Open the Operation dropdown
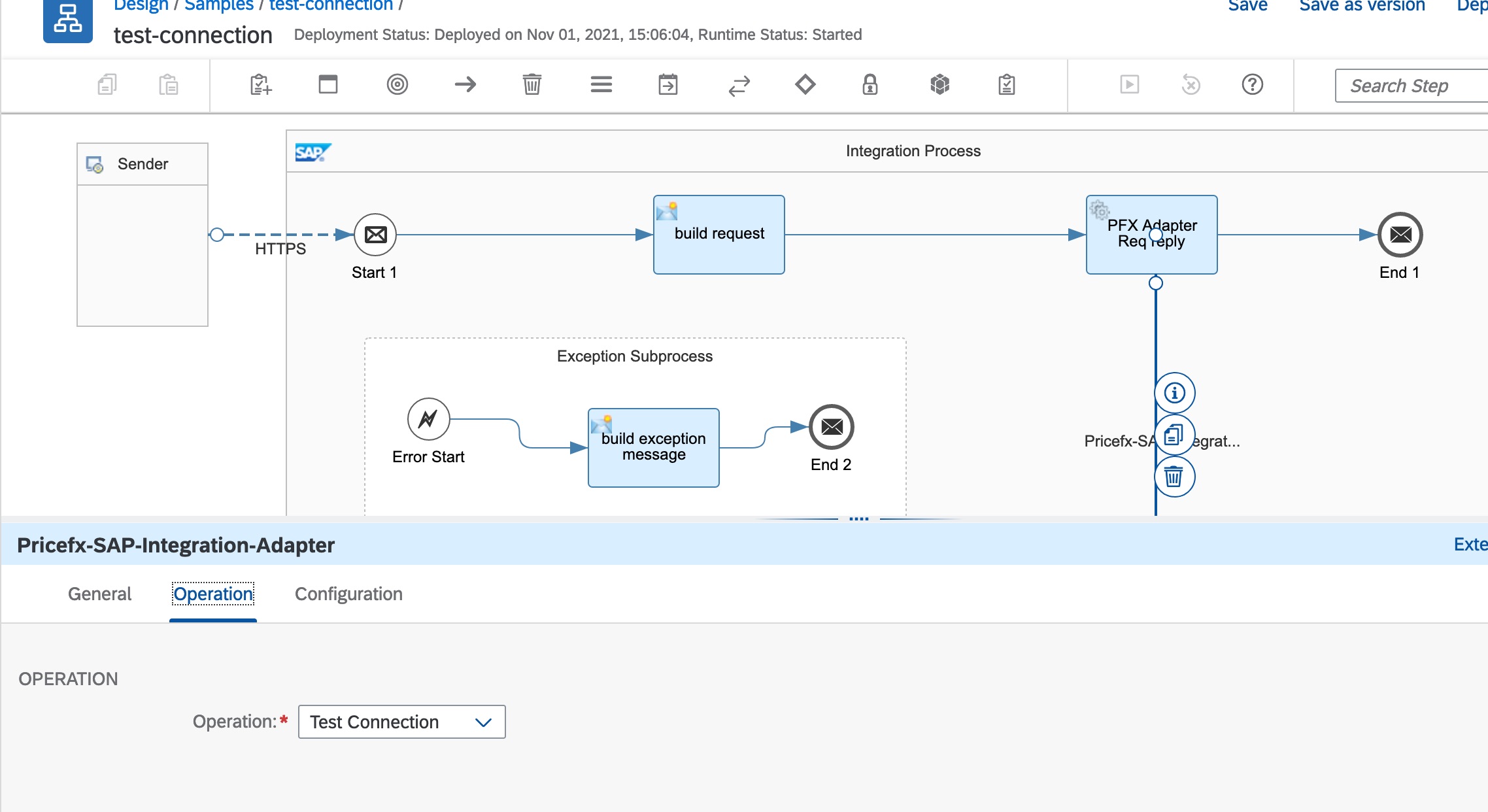The image size is (1488, 812). [x=401, y=722]
